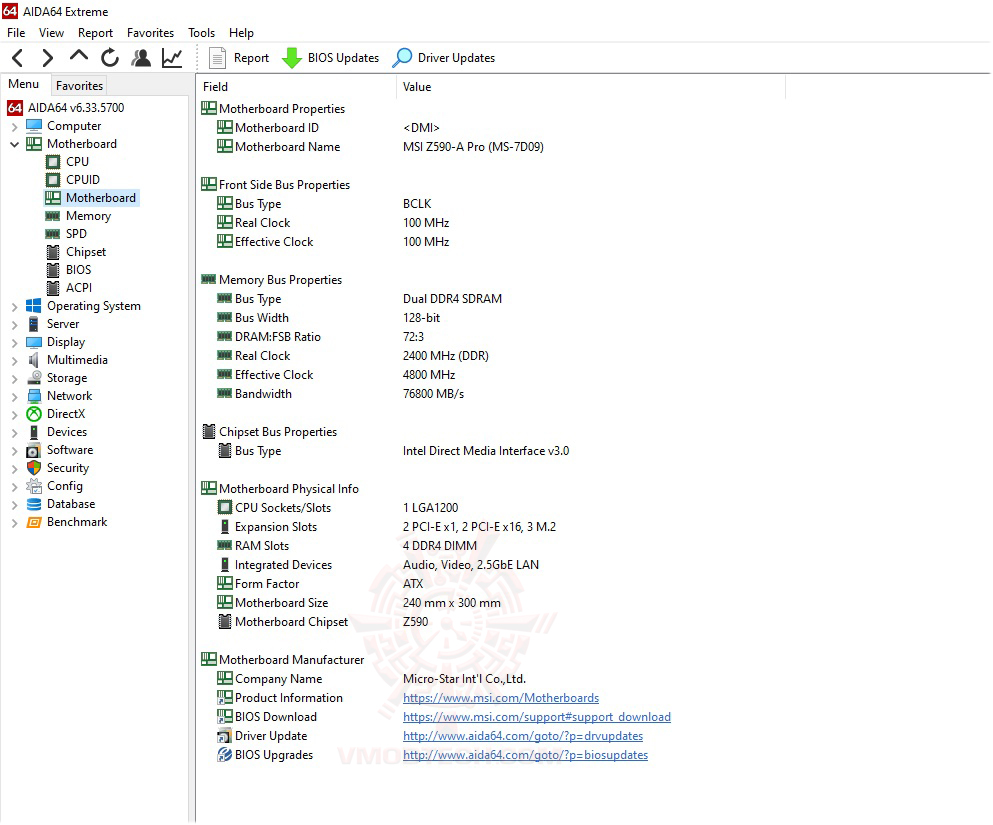Click the Devices icon in tree
The height and width of the screenshot is (825, 993).
pos(34,432)
